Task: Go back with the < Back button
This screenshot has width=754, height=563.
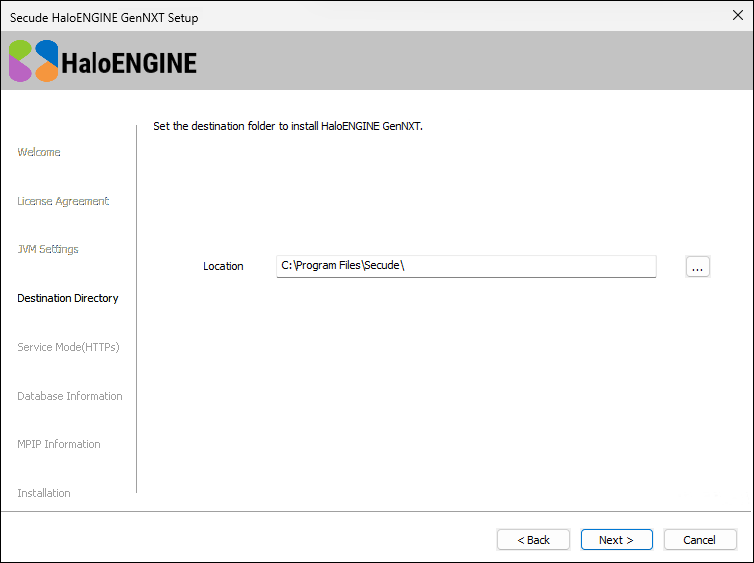Action: click(533, 539)
